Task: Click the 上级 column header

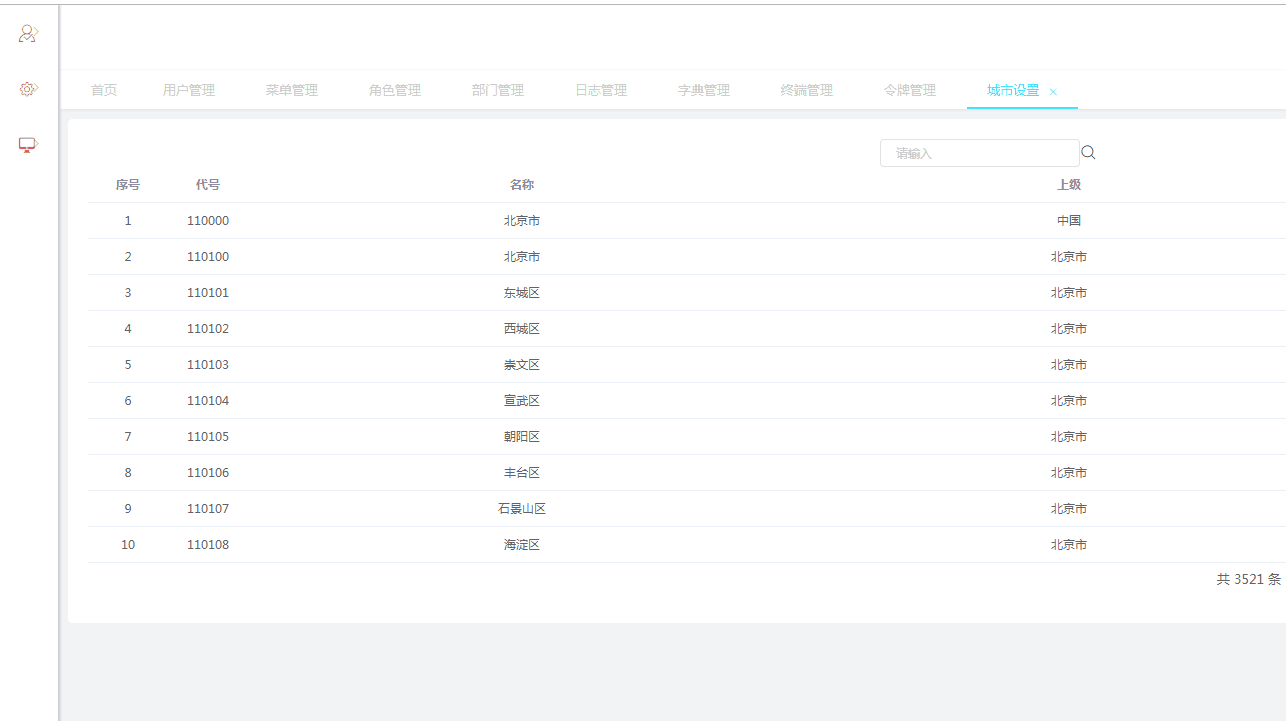Action: (1069, 185)
